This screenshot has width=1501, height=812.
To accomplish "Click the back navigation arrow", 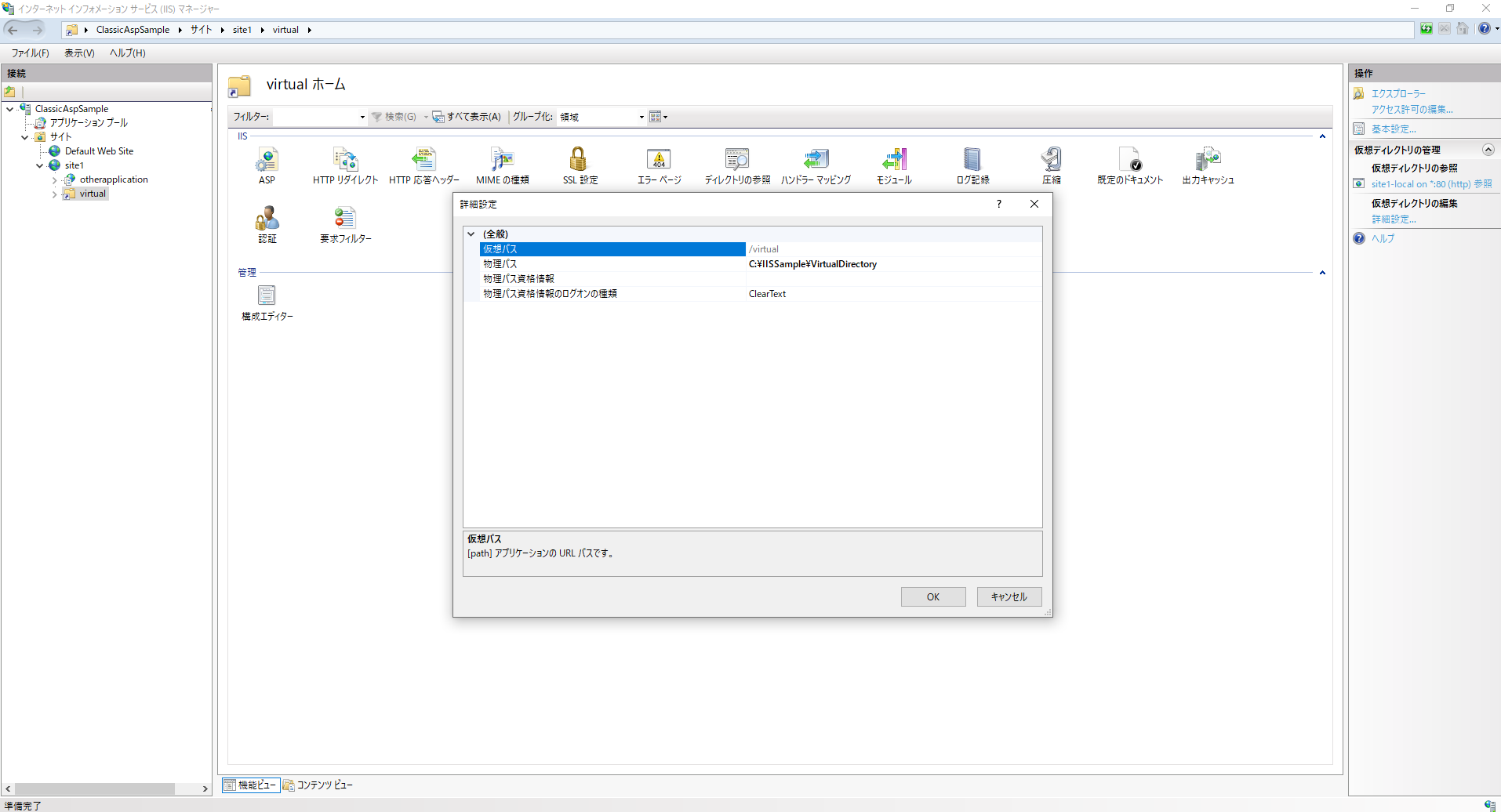I will point(13,30).
